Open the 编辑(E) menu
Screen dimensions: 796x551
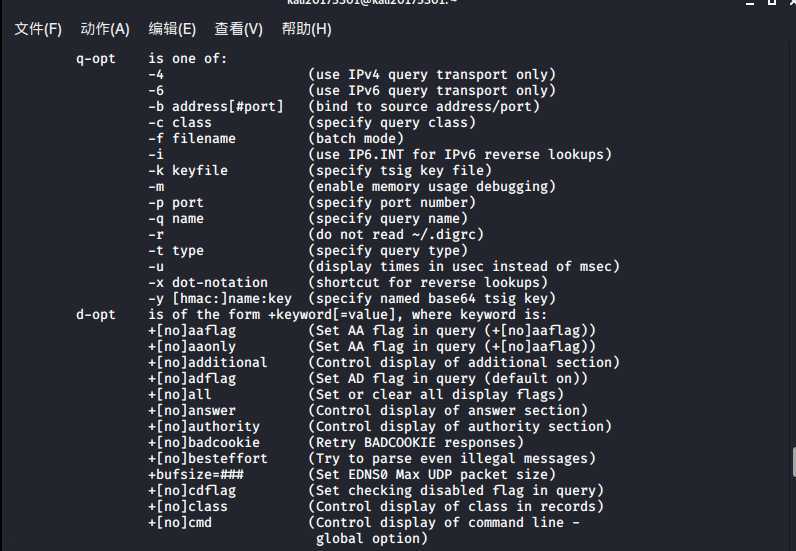[x=172, y=29]
